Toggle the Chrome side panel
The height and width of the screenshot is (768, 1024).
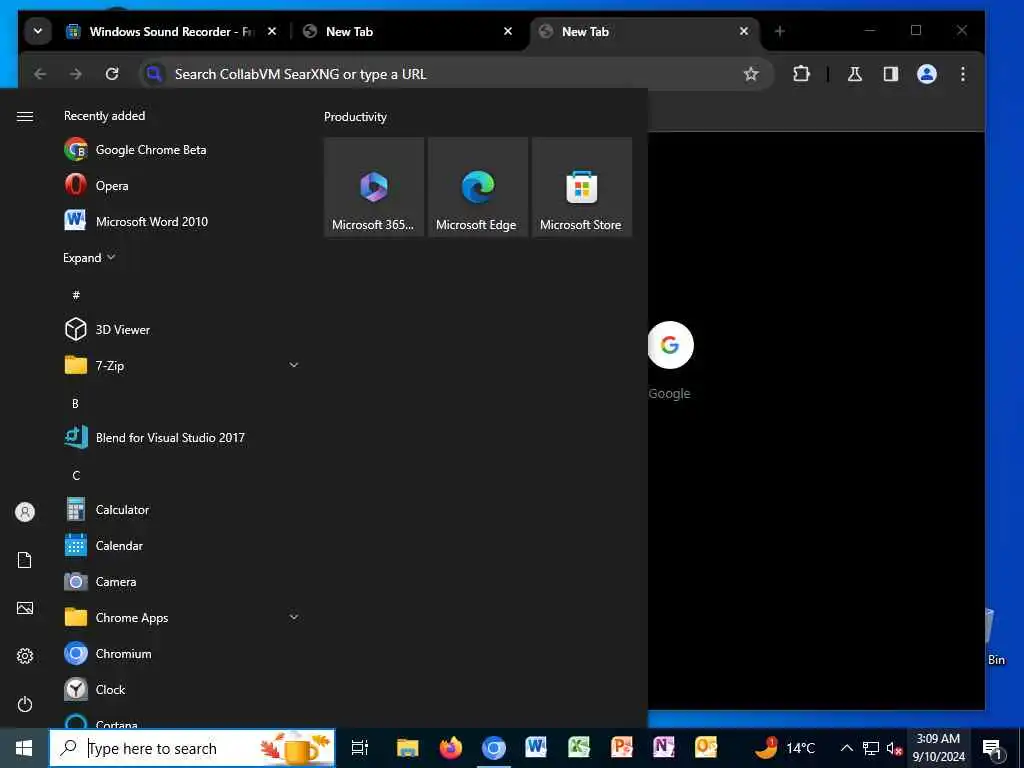click(x=891, y=74)
